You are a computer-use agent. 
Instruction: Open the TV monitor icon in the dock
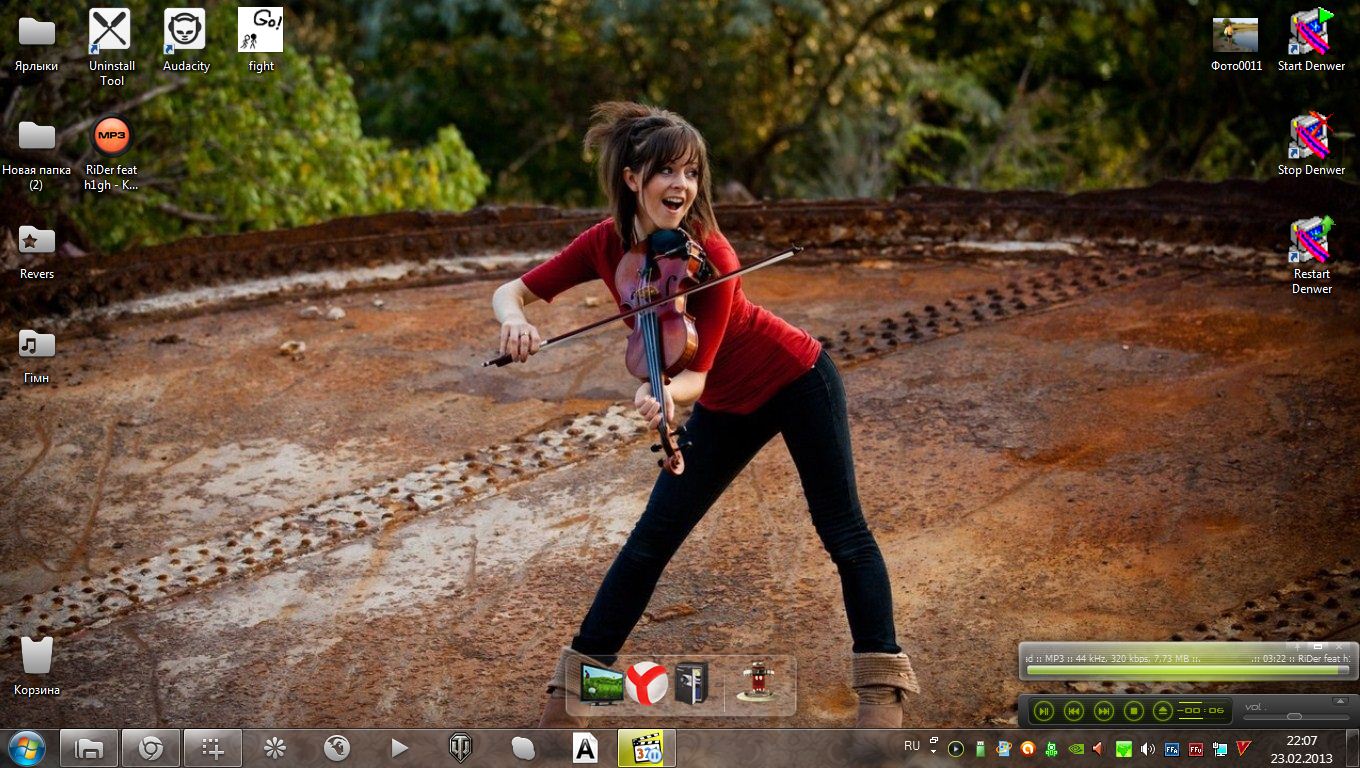[602, 684]
